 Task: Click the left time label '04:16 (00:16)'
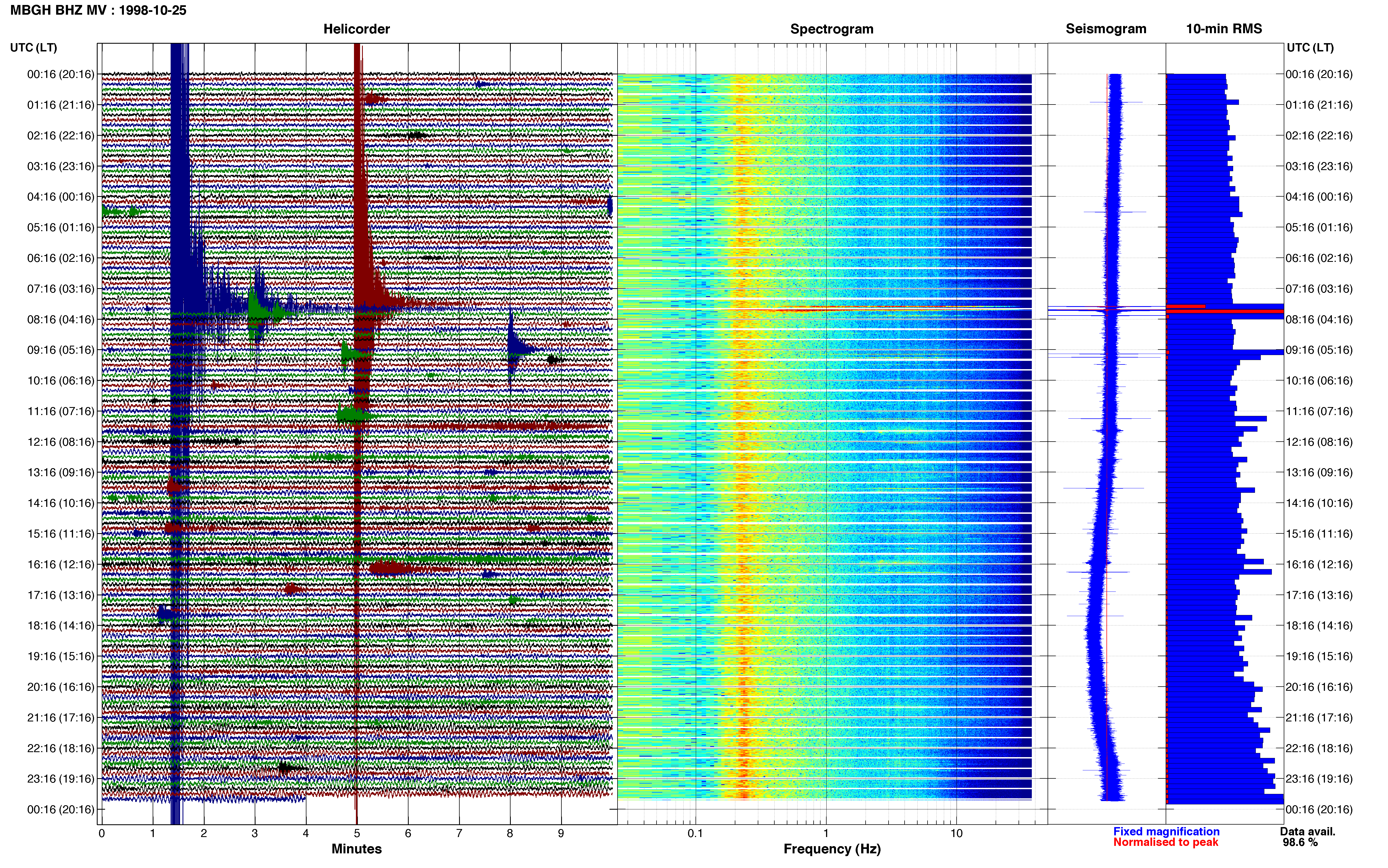(60, 197)
